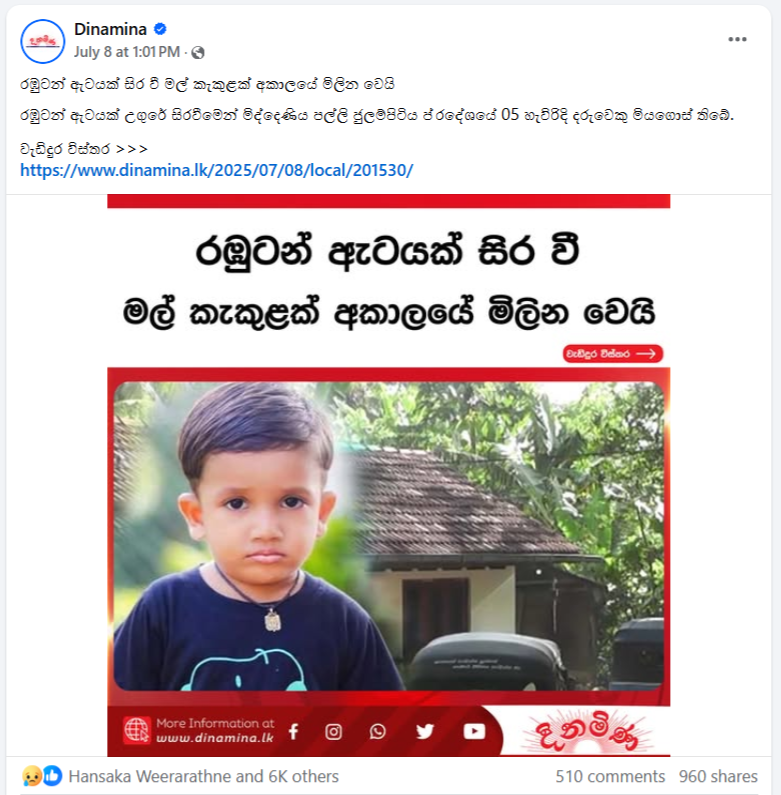Open the news post image thumbnail
The height and width of the screenshot is (795, 781).
click(388, 475)
